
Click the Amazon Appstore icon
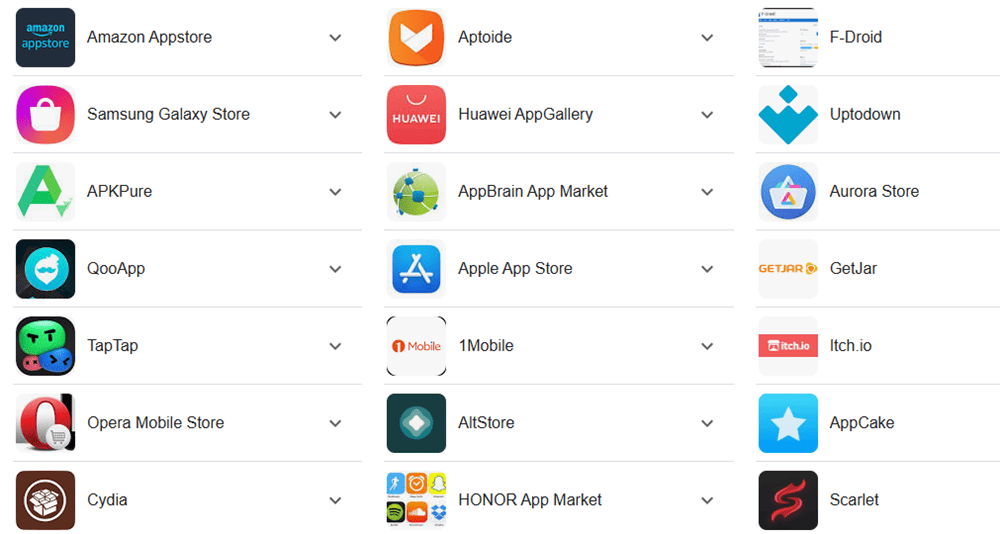45,38
